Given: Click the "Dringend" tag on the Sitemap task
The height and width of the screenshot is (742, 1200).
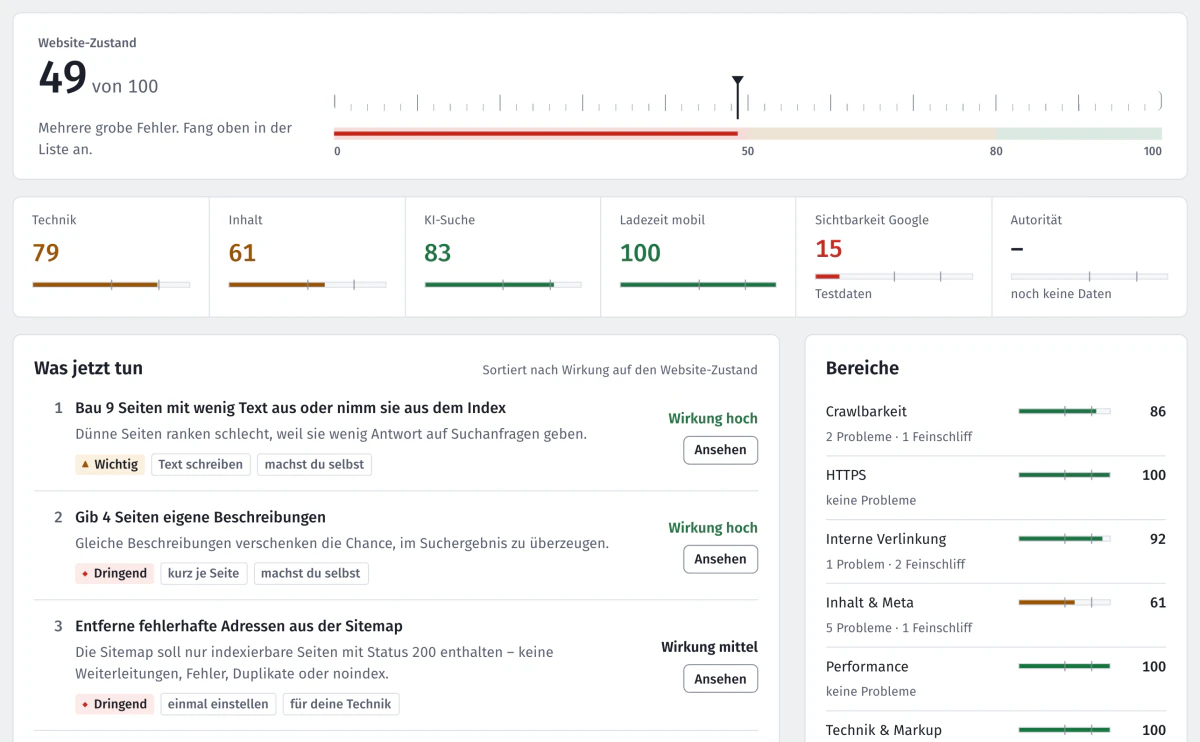Looking at the screenshot, I should point(115,704).
